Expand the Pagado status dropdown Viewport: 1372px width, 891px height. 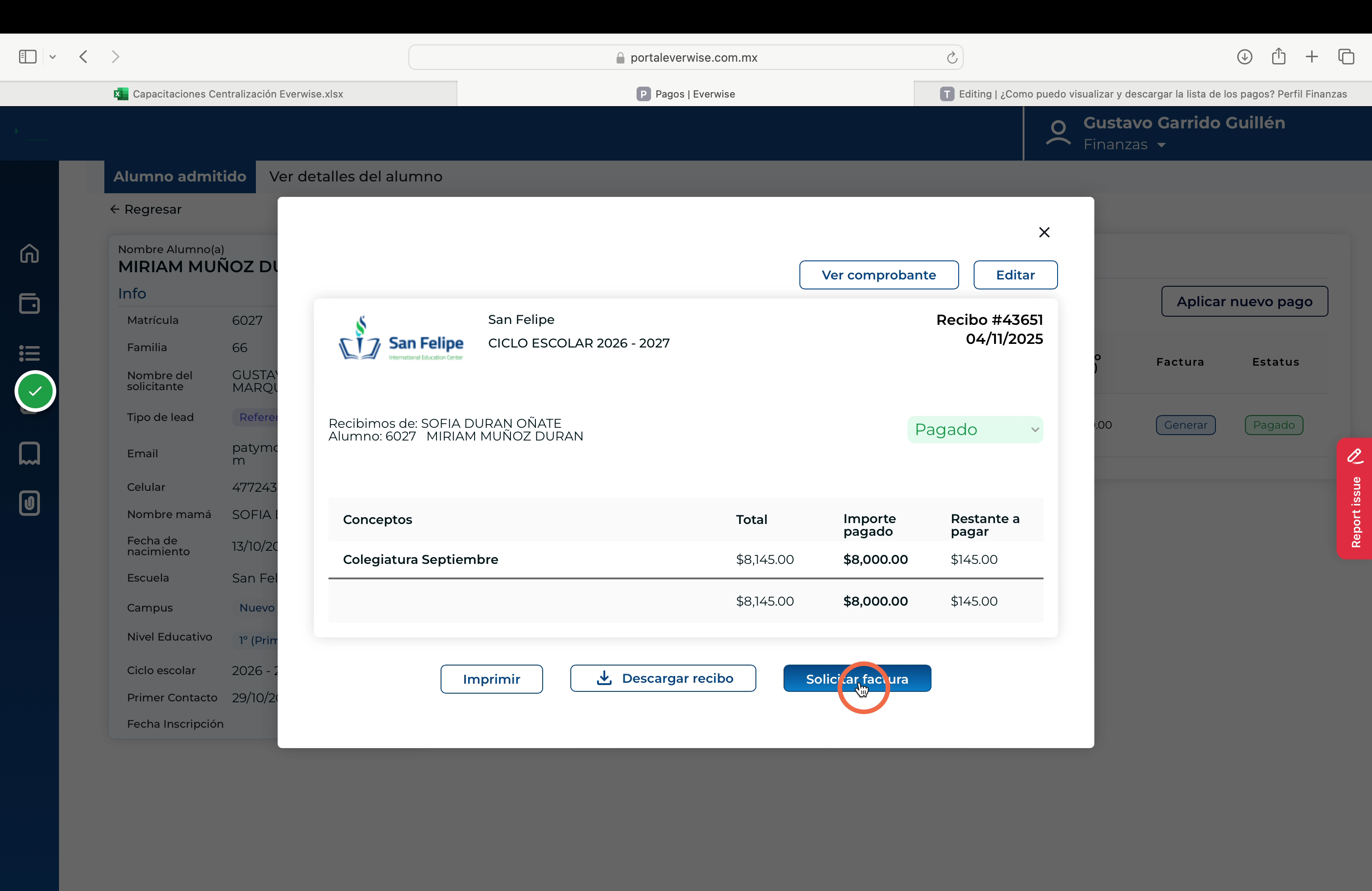975,429
